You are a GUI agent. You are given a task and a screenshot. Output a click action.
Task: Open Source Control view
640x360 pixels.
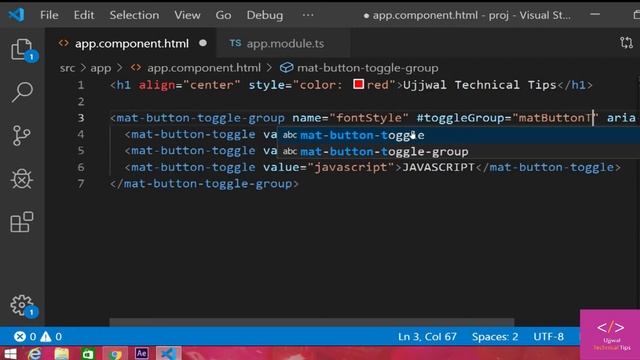pos(21,135)
